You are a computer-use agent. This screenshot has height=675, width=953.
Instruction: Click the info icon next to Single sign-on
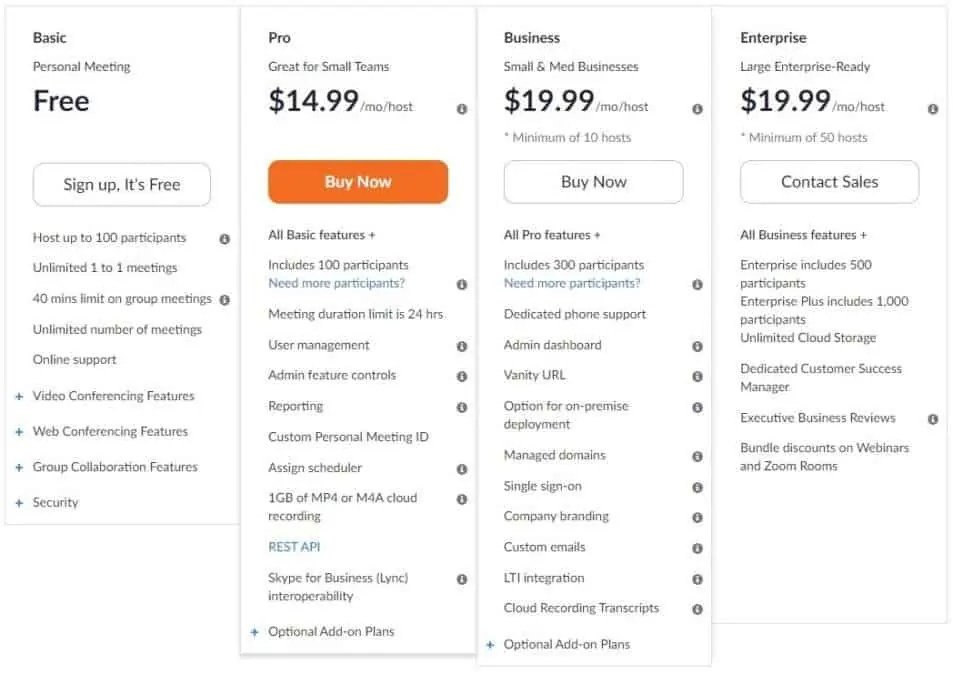(697, 486)
